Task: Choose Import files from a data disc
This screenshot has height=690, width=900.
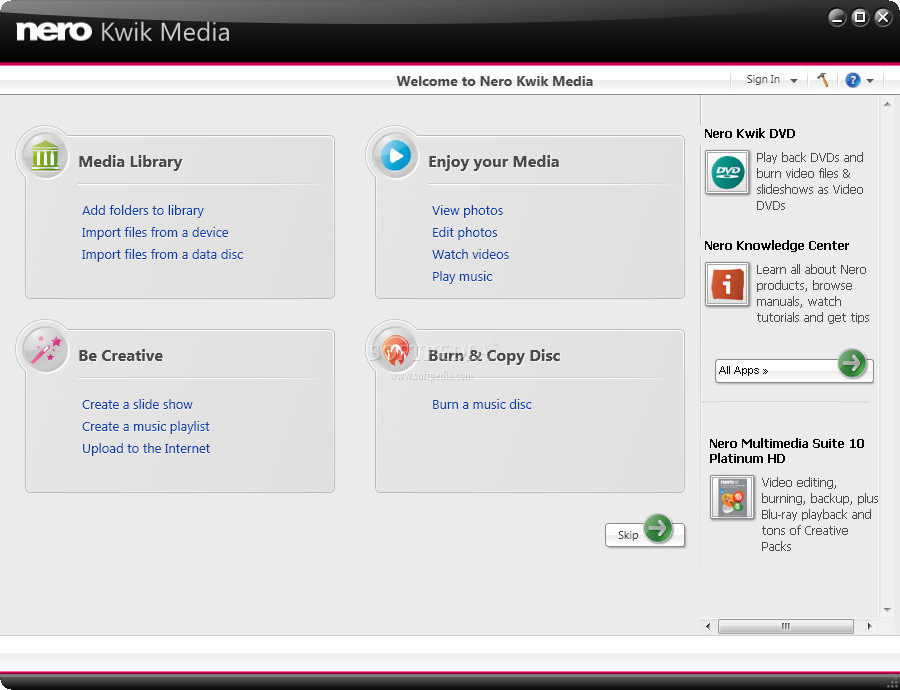Action: click(162, 254)
